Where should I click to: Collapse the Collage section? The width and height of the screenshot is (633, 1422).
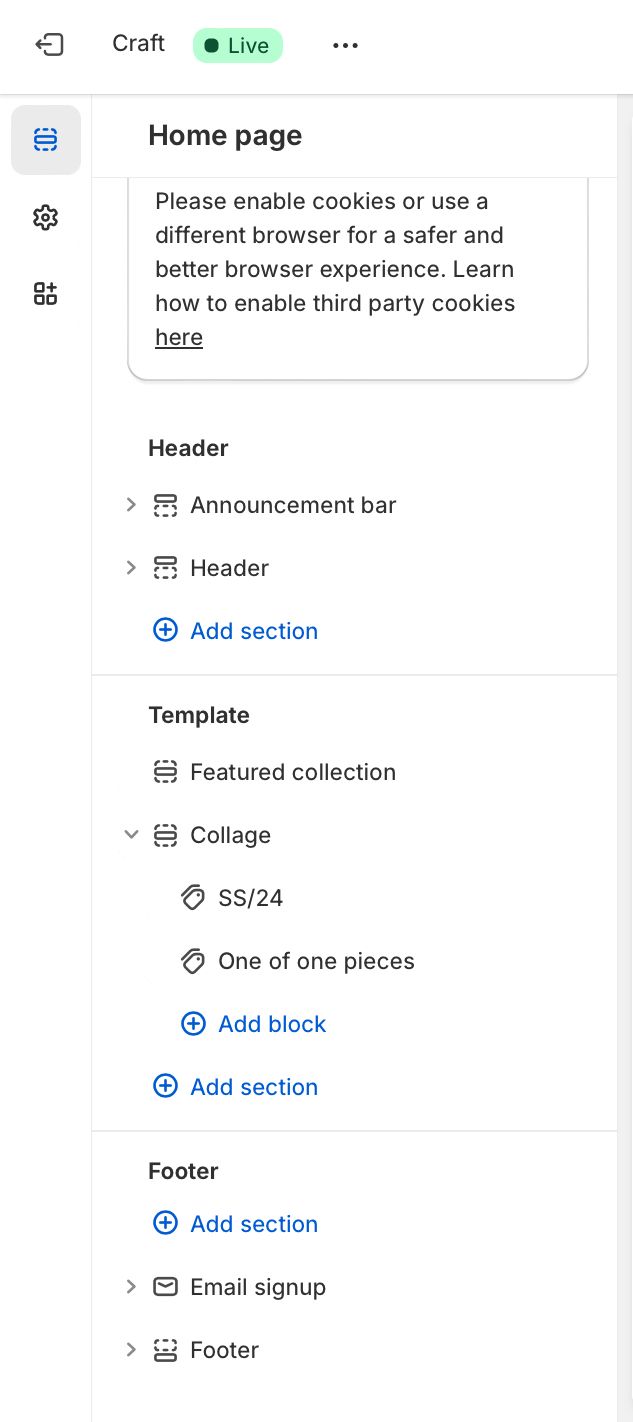tap(131, 835)
